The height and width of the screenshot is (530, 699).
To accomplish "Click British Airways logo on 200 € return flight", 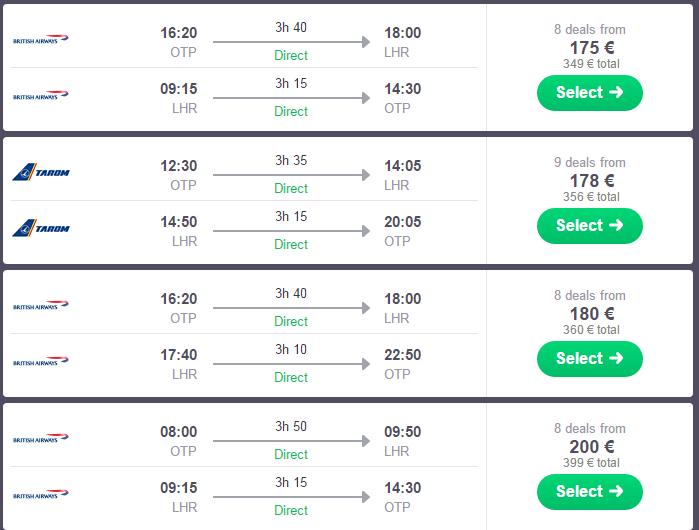I will click(x=41, y=495).
